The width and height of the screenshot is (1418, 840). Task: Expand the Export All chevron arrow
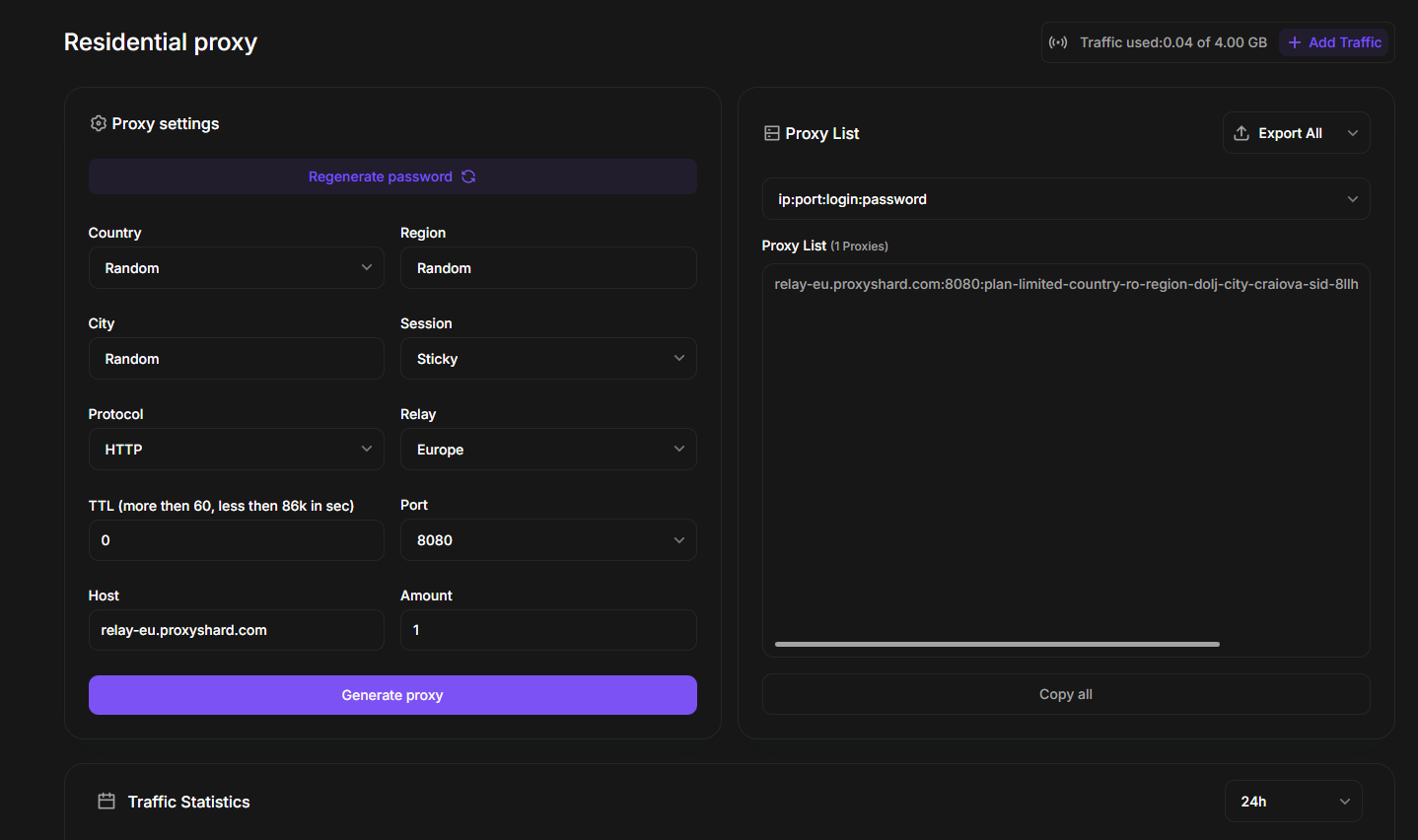[x=1352, y=133]
